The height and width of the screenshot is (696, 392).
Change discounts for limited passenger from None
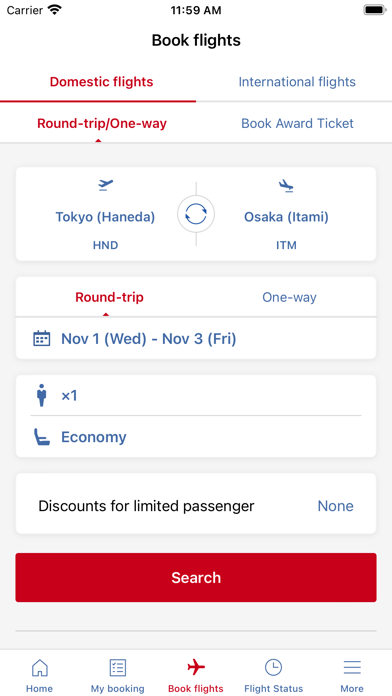[x=196, y=506]
